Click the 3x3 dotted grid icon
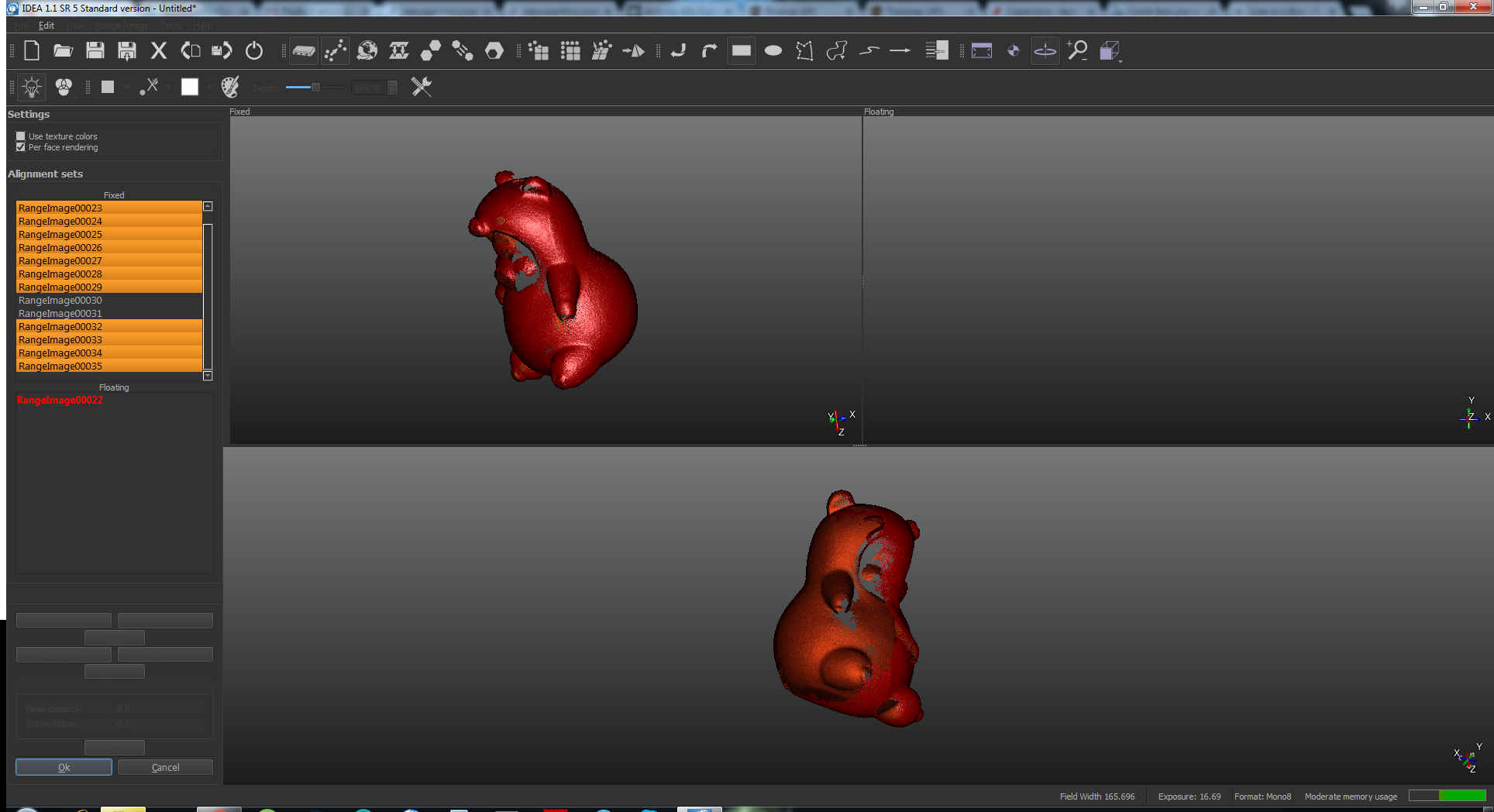The height and width of the screenshot is (812, 1494). click(x=570, y=51)
